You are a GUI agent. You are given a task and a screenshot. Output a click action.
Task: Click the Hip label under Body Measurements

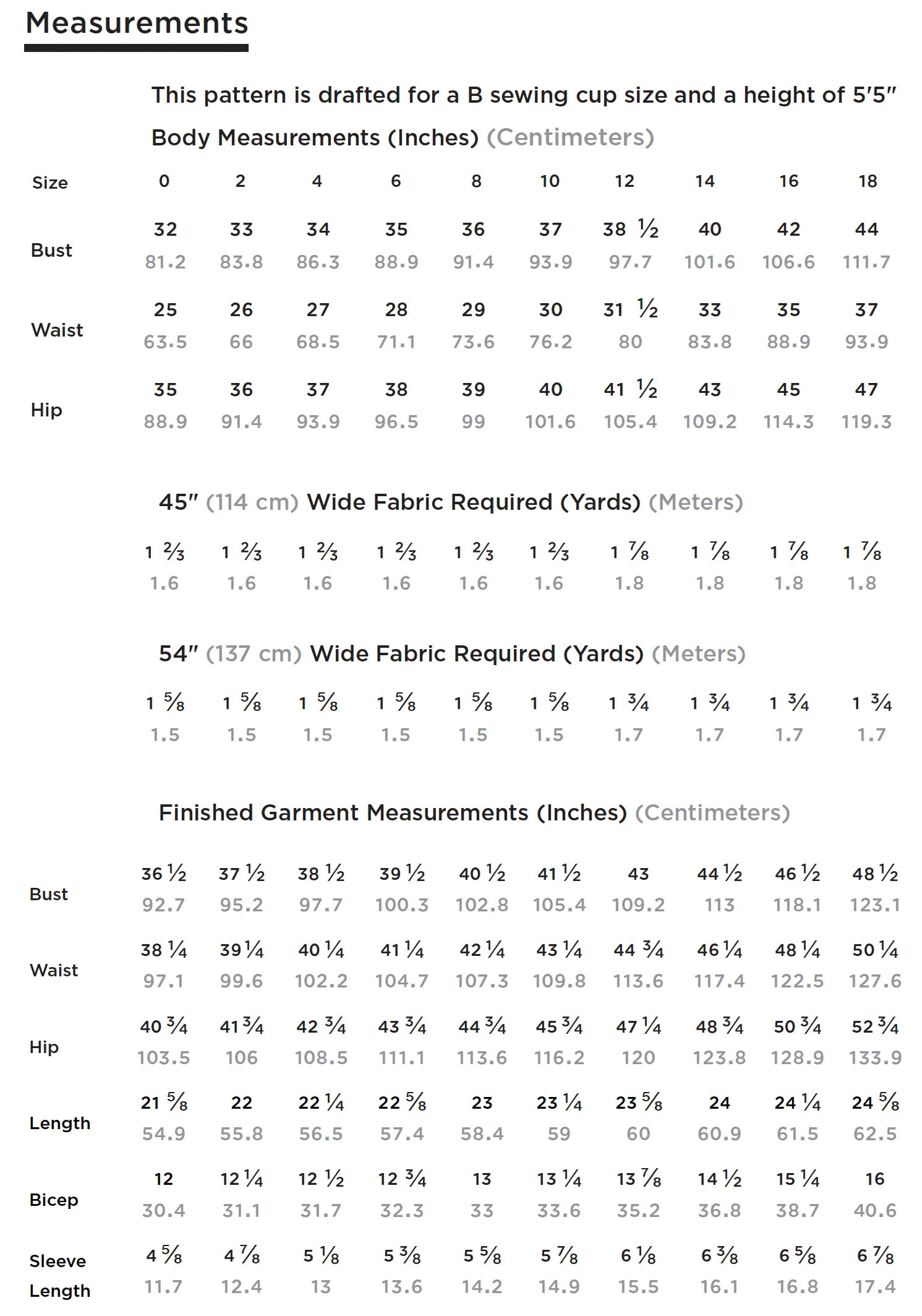tap(46, 410)
